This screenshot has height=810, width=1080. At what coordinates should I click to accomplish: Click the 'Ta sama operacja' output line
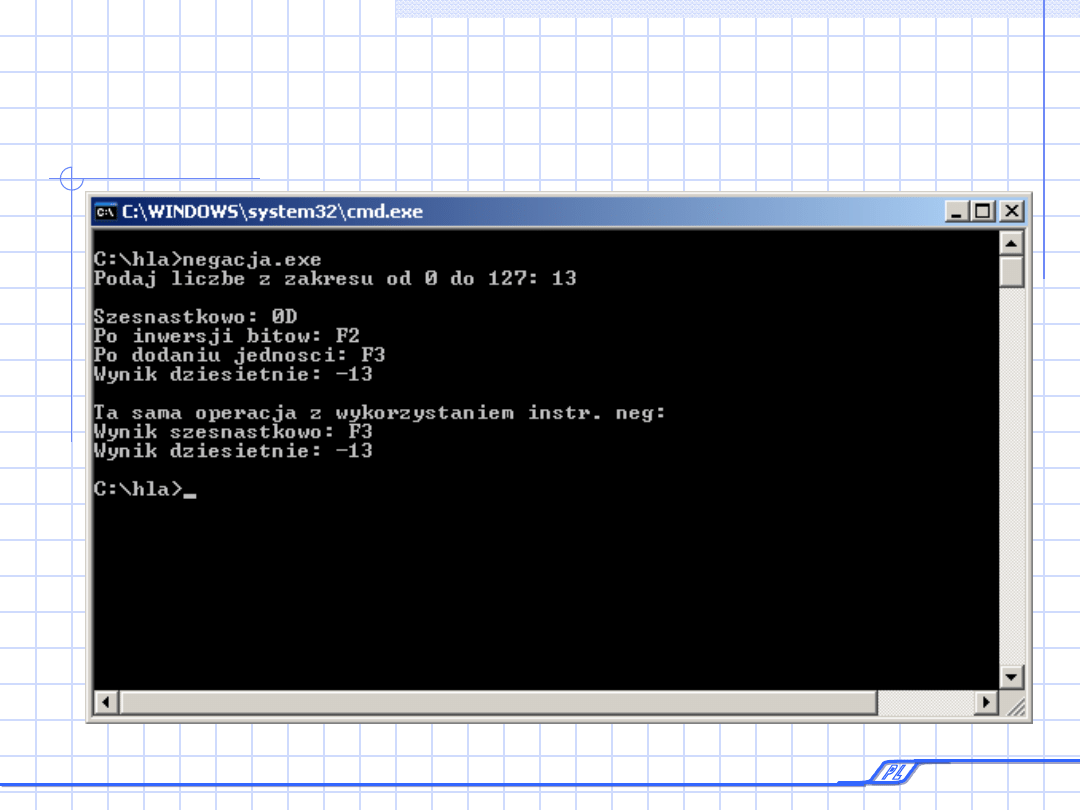pyautogui.click(x=379, y=413)
